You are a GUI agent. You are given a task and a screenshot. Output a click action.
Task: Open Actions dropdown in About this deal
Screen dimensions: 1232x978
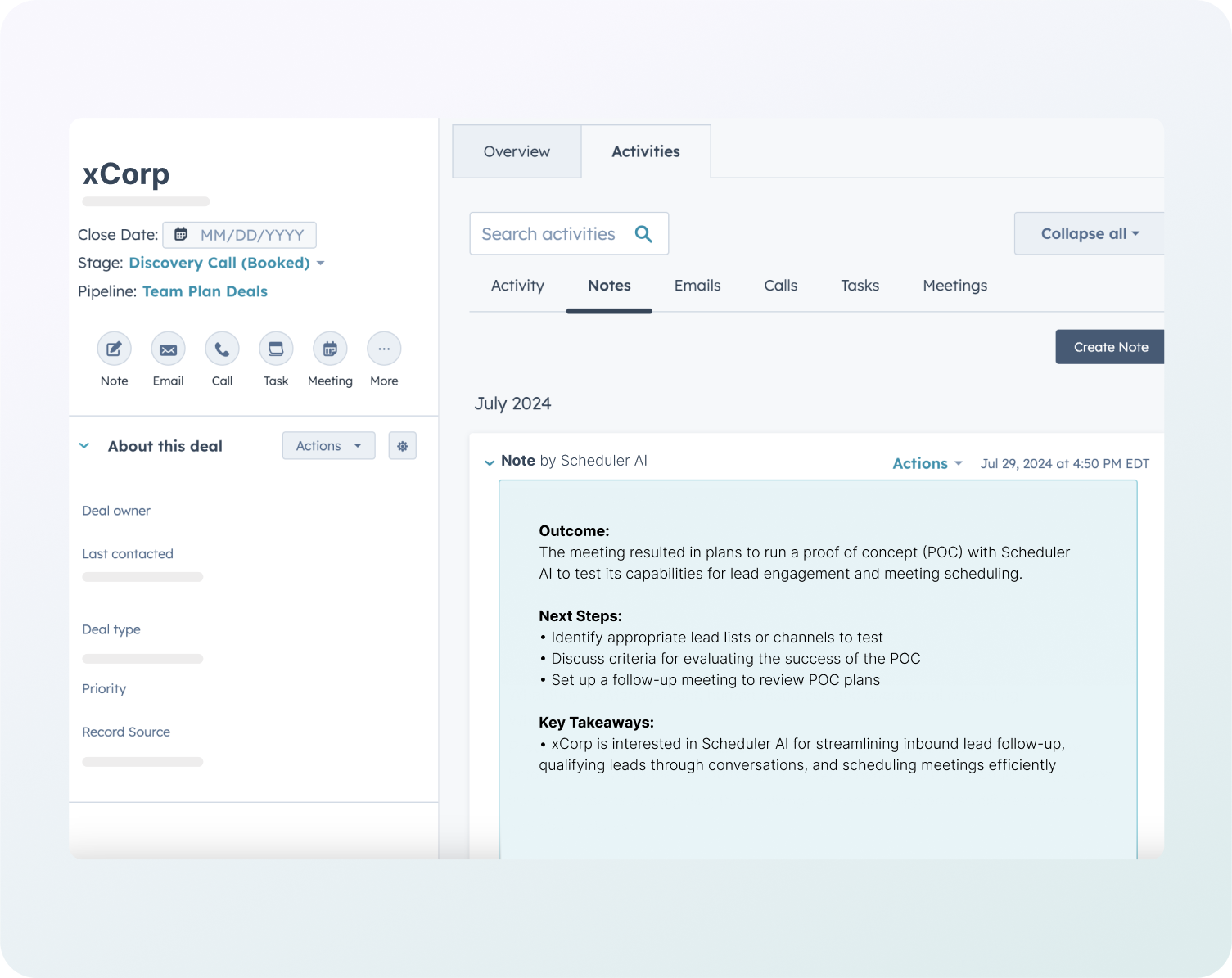[329, 446]
